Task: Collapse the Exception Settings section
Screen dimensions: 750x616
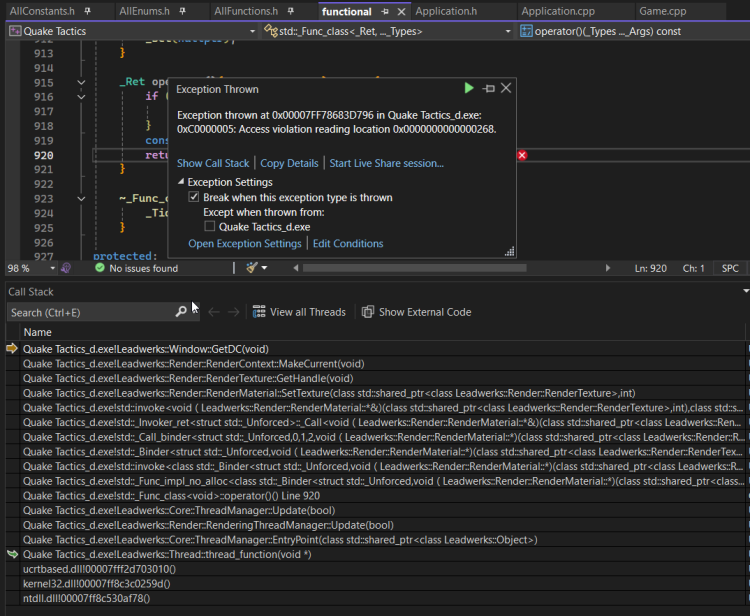Action: (181, 182)
